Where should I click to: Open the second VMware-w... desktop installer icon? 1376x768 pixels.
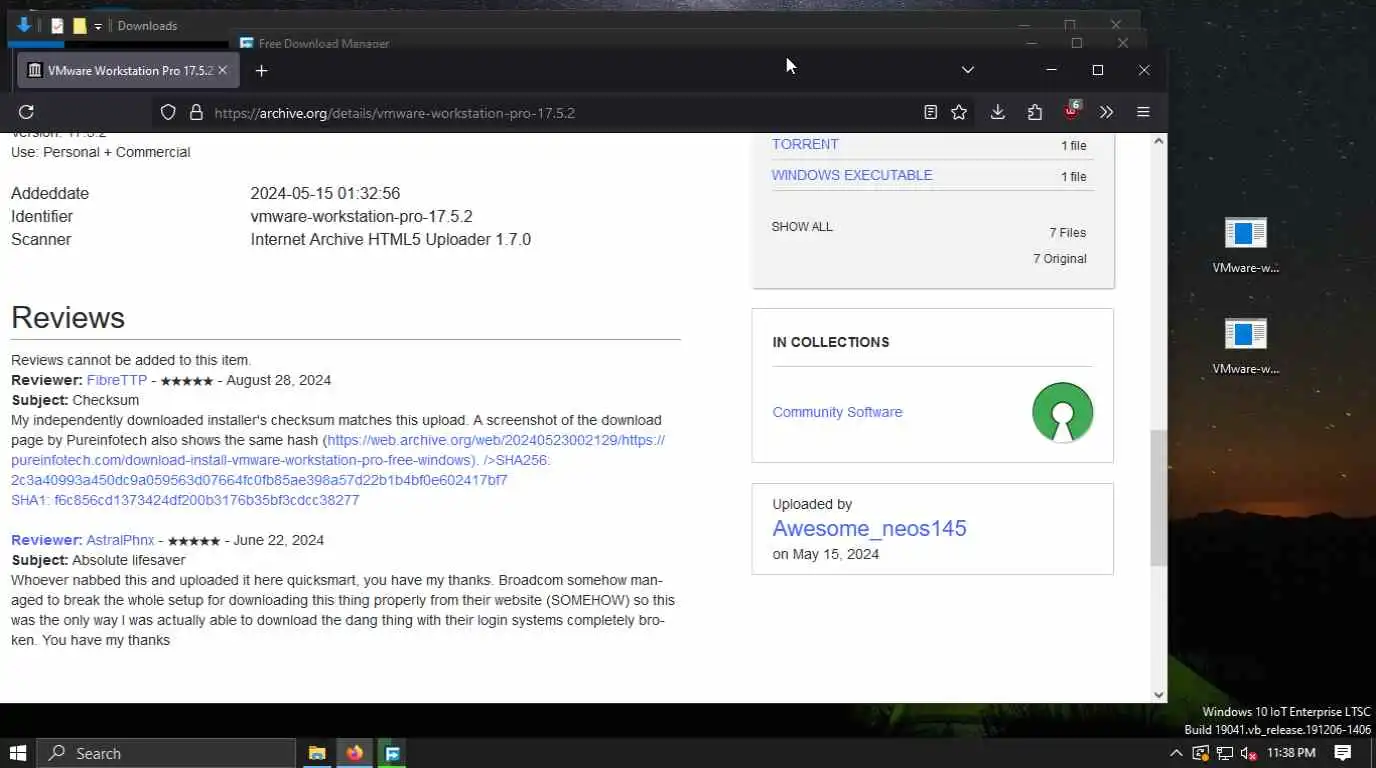(x=1245, y=345)
